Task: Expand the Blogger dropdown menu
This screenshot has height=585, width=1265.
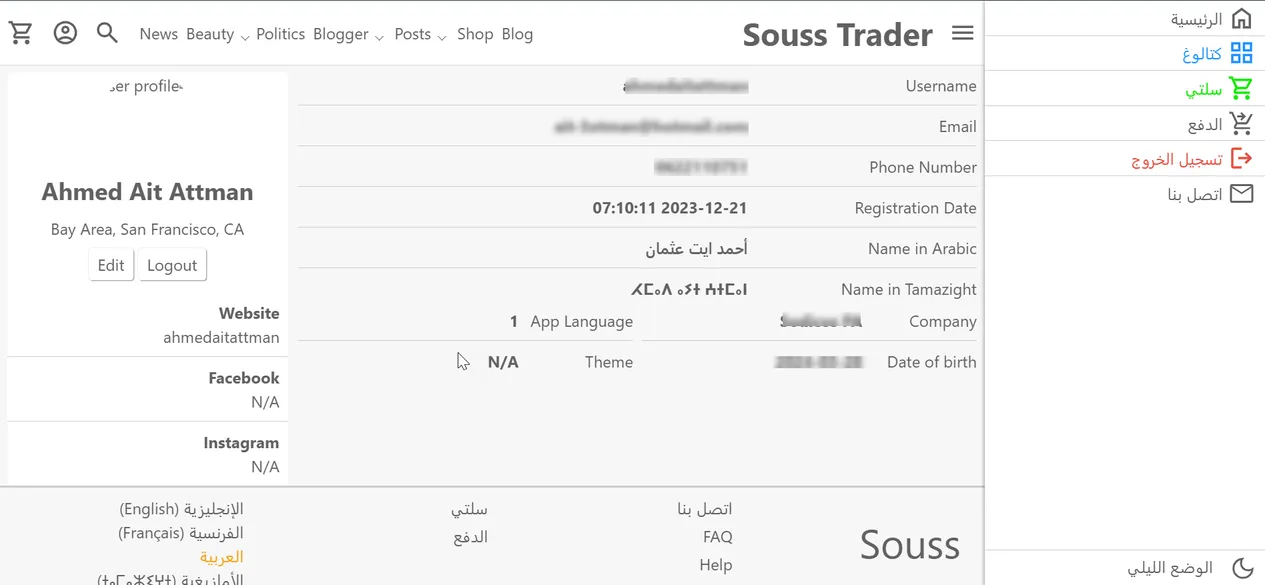Action: 348,34
